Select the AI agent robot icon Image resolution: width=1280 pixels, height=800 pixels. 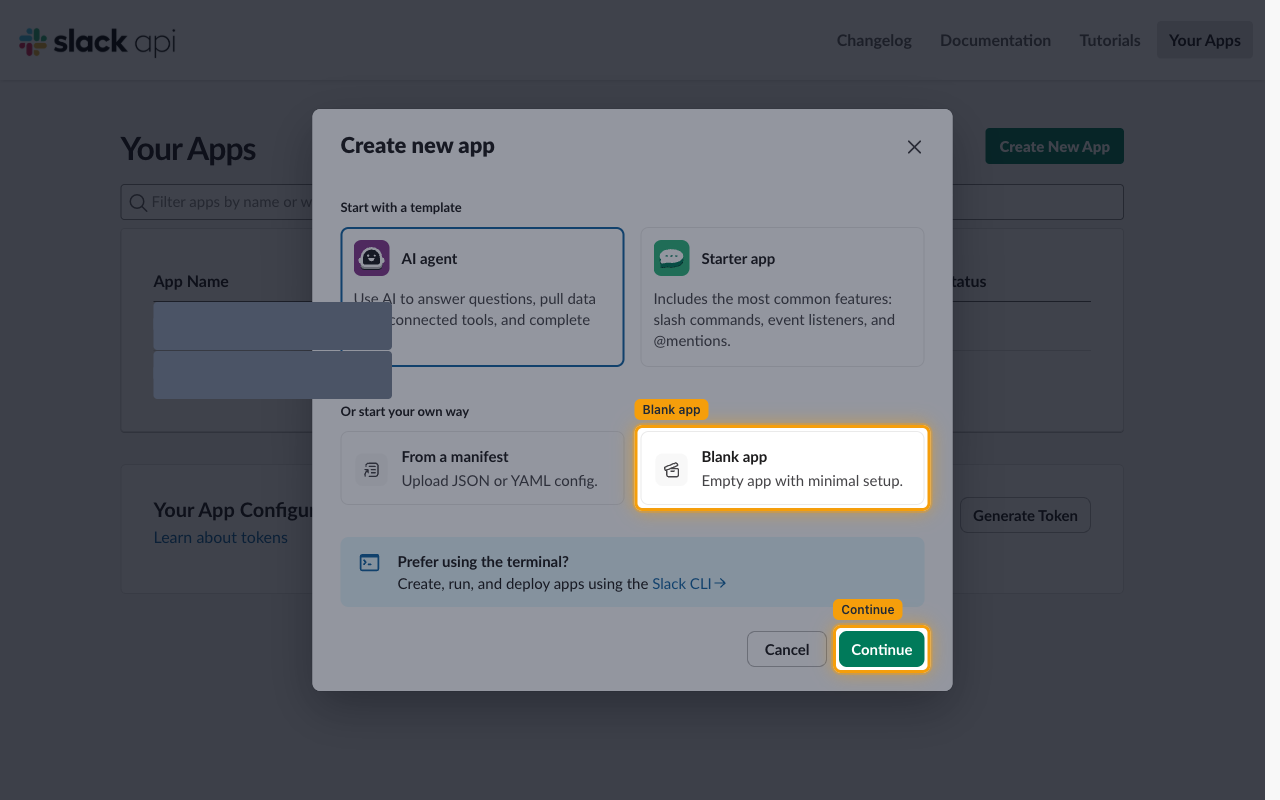(372, 258)
